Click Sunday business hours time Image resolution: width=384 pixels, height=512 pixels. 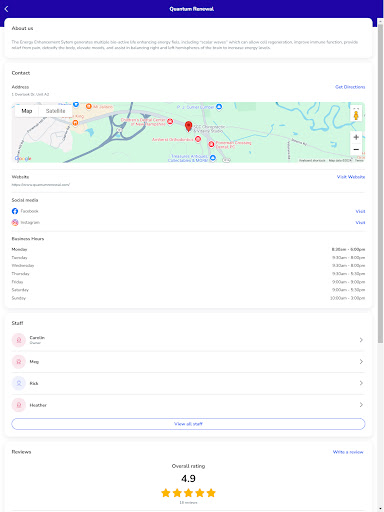pos(348,298)
